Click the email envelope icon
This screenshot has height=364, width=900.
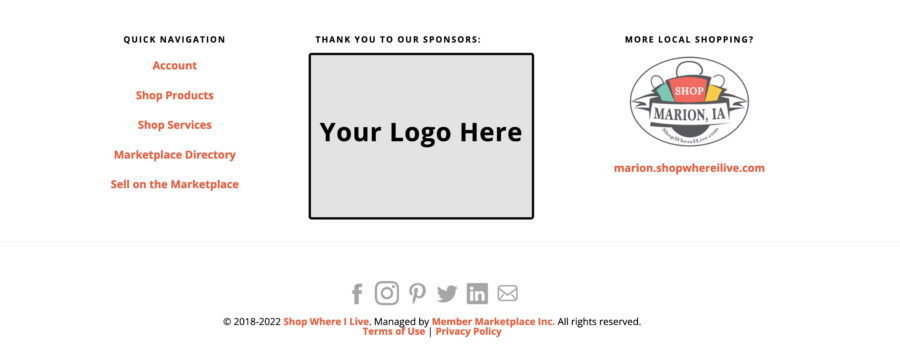click(x=507, y=293)
